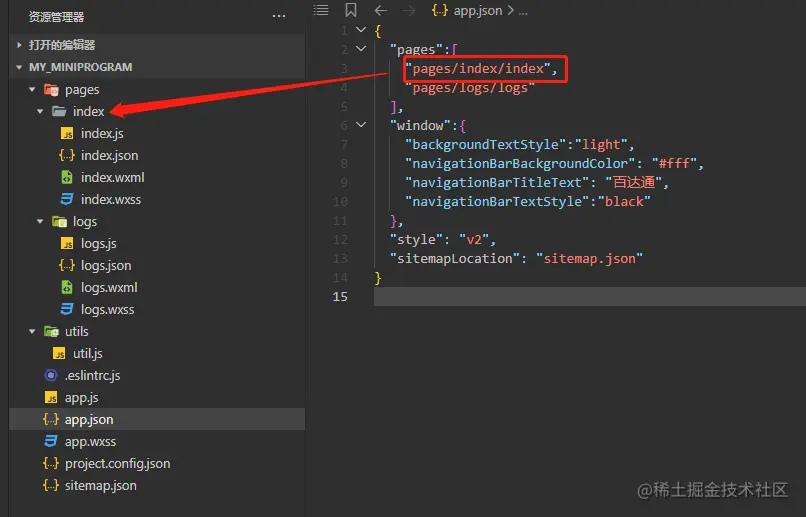Click the utils folder icon
This screenshot has height=517, width=806.
point(51,331)
